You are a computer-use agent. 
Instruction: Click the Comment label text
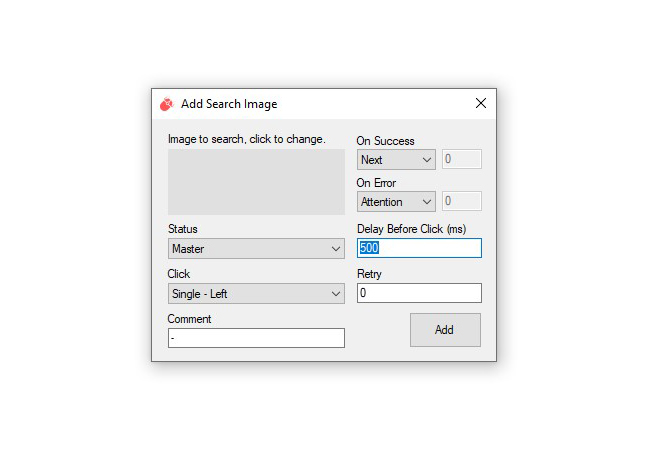coord(189,319)
